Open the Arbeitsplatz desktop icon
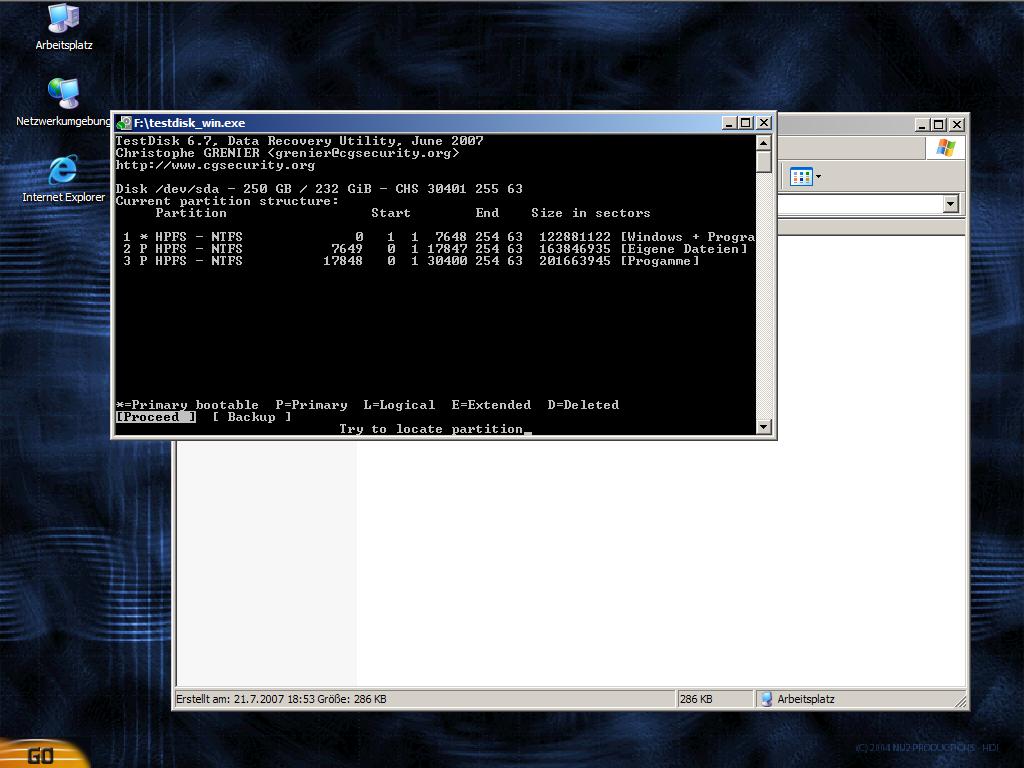The image size is (1024, 768). click(63, 27)
